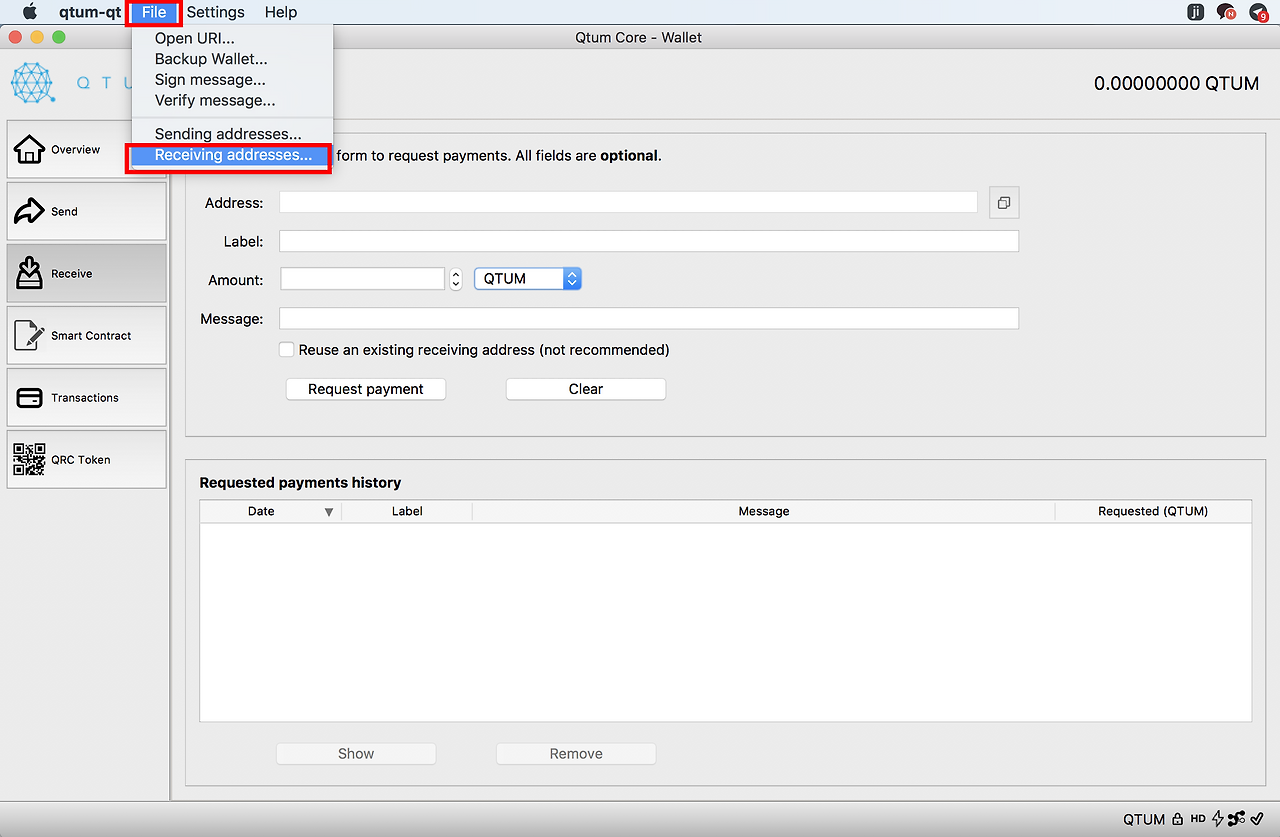1280x837 pixels.
Task: Go to the Send page
Action: coord(87,212)
